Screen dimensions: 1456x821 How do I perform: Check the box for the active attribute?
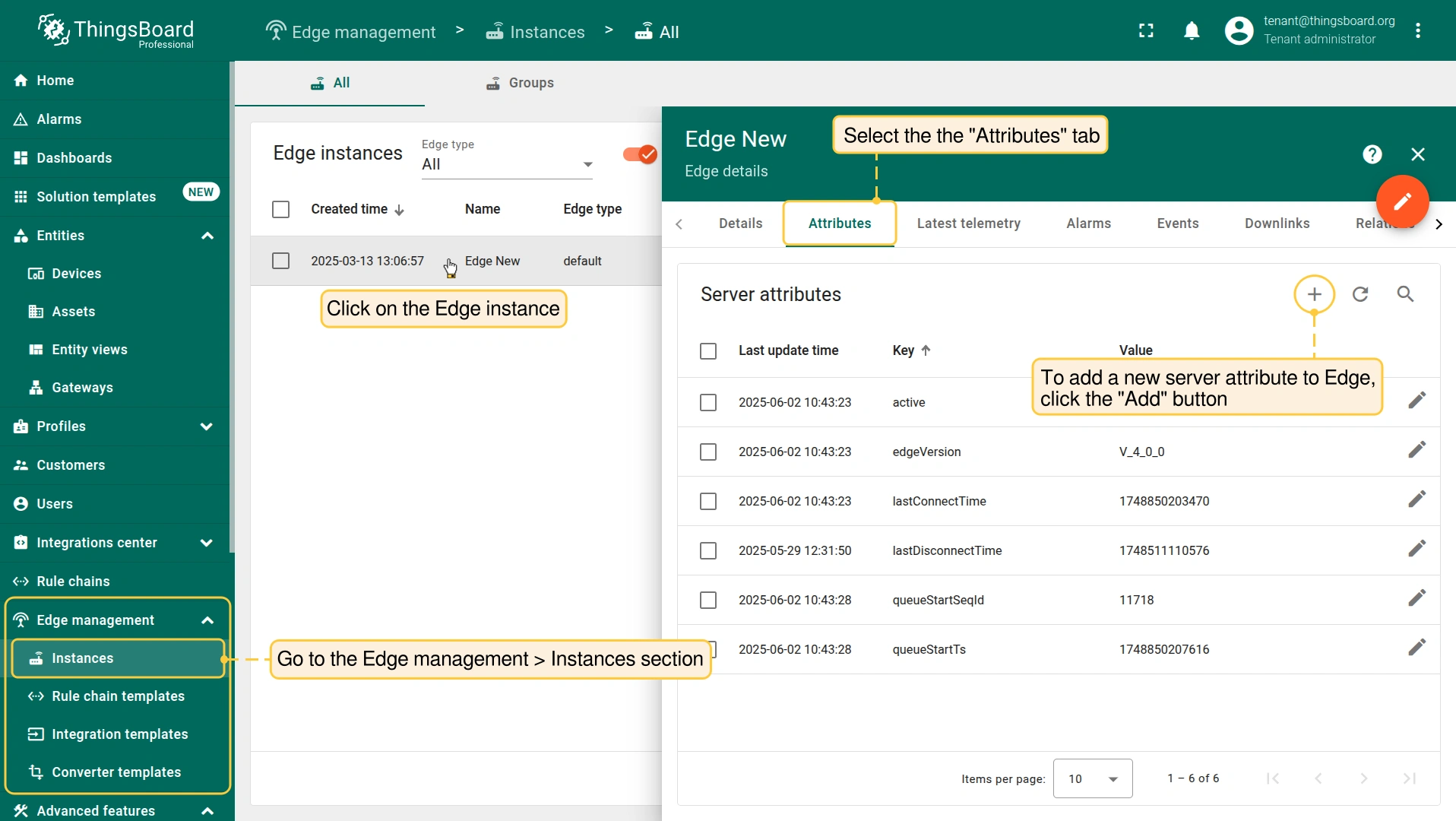(x=708, y=402)
